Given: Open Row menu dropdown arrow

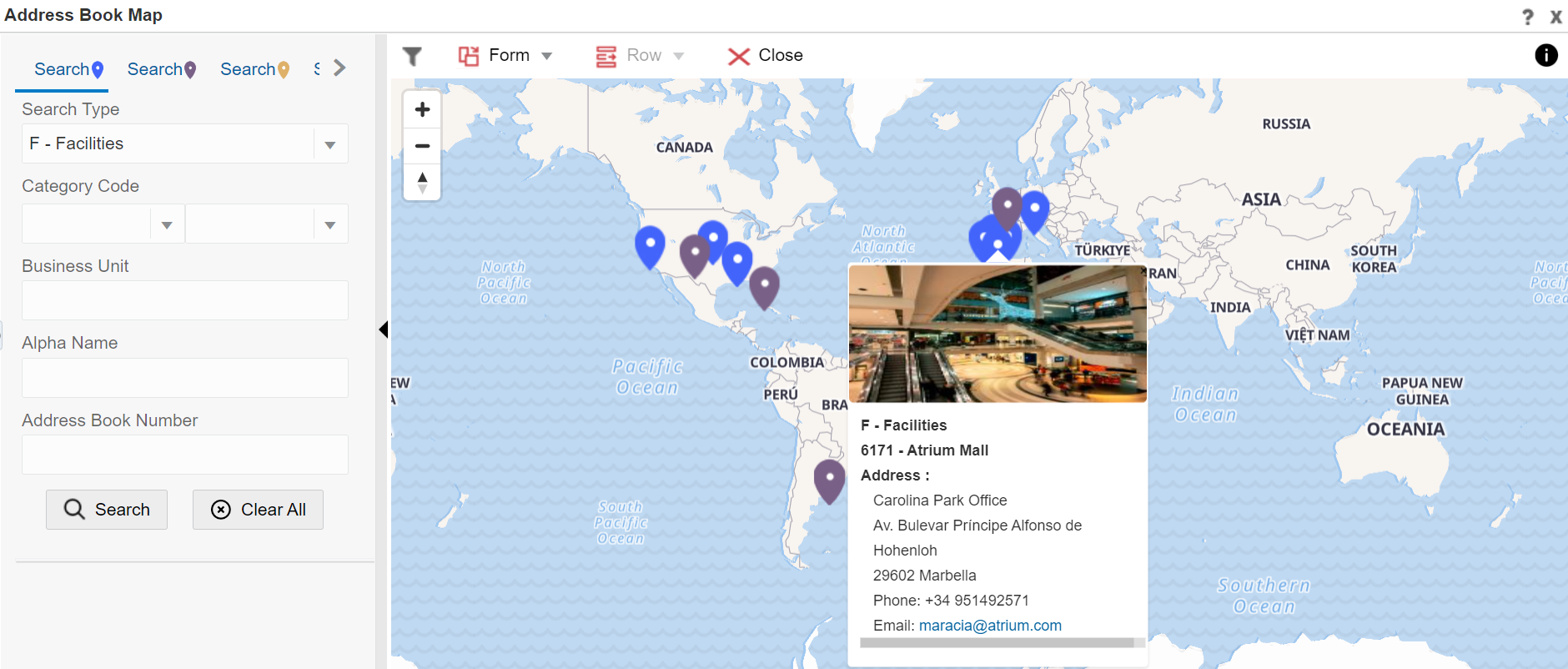Looking at the screenshot, I should tap(679, 56).
